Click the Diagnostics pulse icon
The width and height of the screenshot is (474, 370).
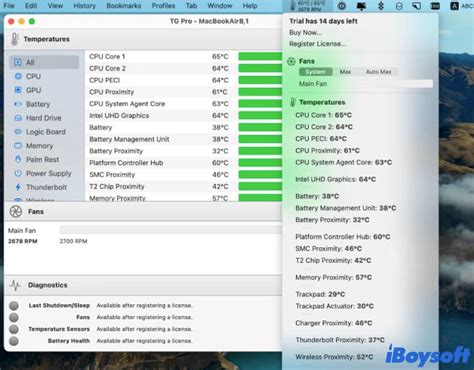click(x=15, y=285)
